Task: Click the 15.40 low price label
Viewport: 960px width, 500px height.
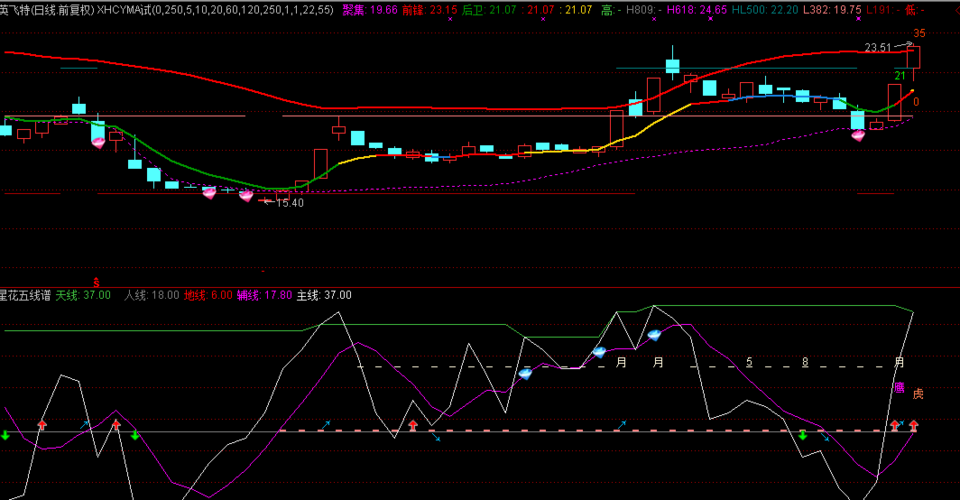Action: pyautogui.click(x=290, y=203)
